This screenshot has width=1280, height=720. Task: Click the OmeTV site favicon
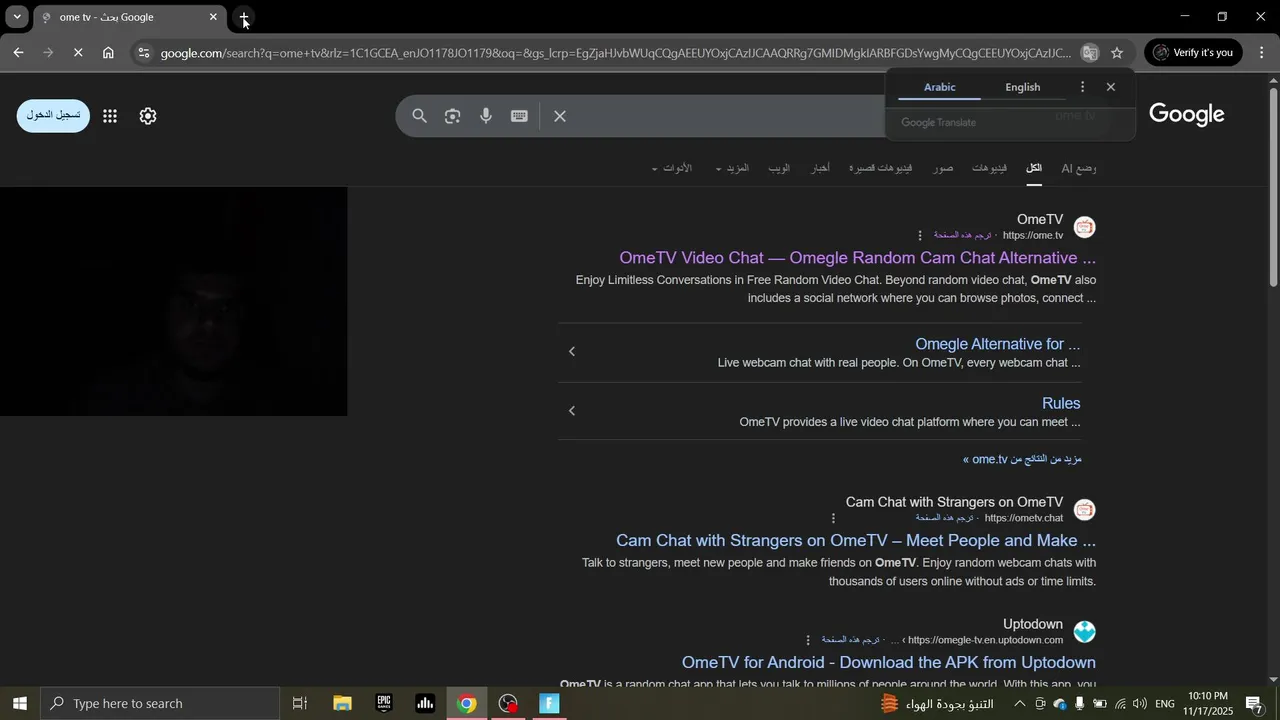pos(1084,227)
